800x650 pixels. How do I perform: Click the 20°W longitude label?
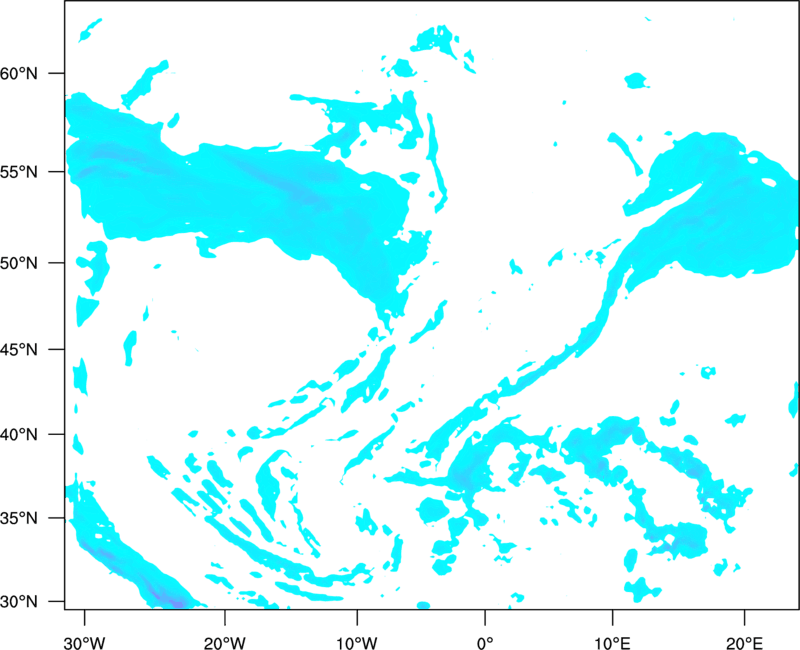pyautogui.click(x=224, y=643)
